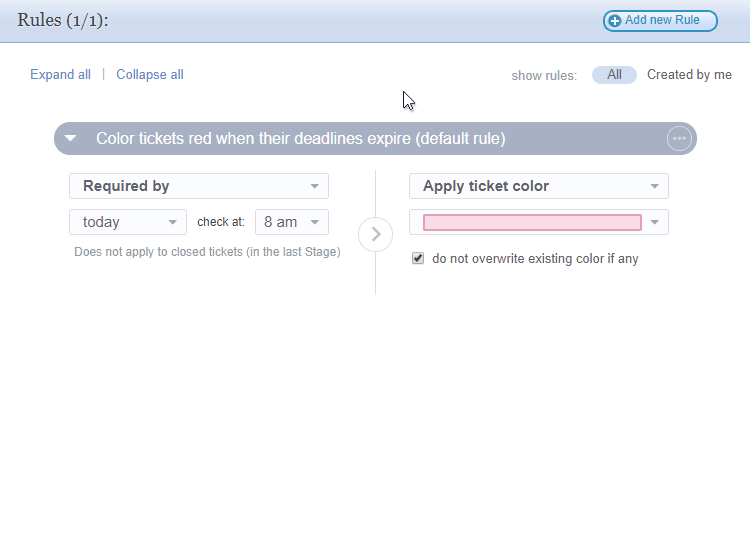Open the today date dropdown
This screenshot has width=750, height=542.
[x=127, y=222]
